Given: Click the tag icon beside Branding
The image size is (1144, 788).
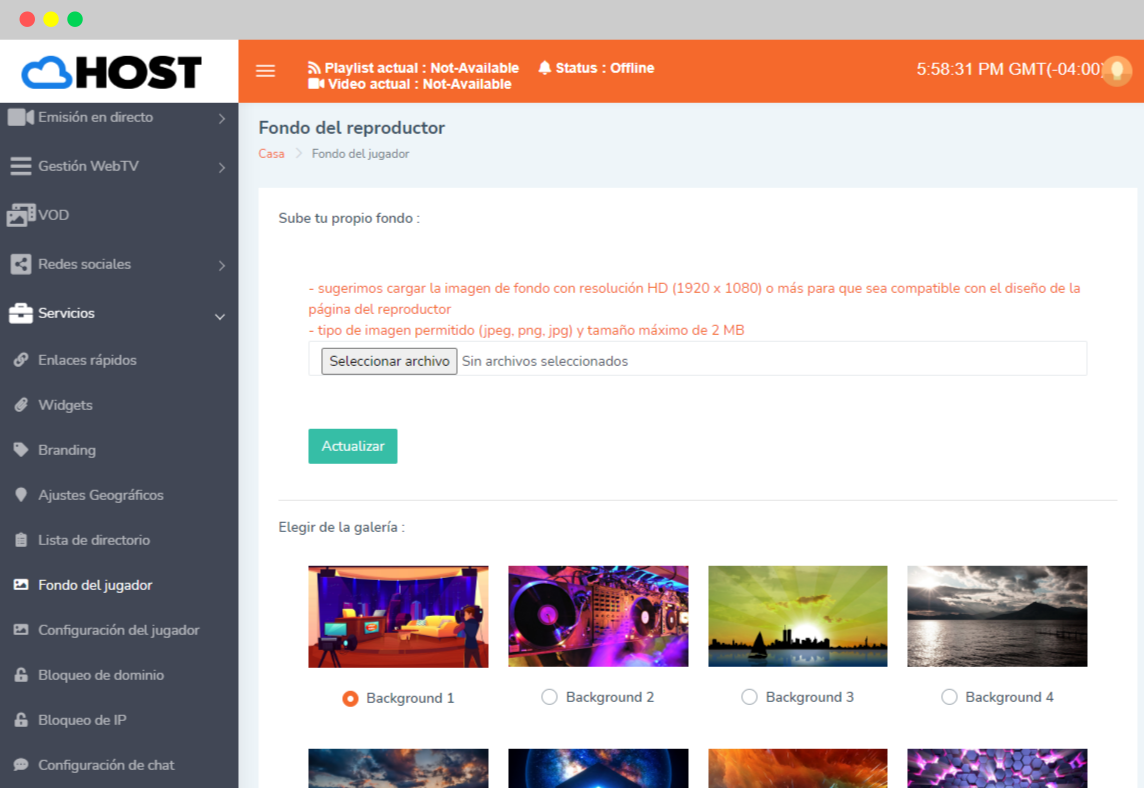Looking at the screenshot, I should point(21,450).
